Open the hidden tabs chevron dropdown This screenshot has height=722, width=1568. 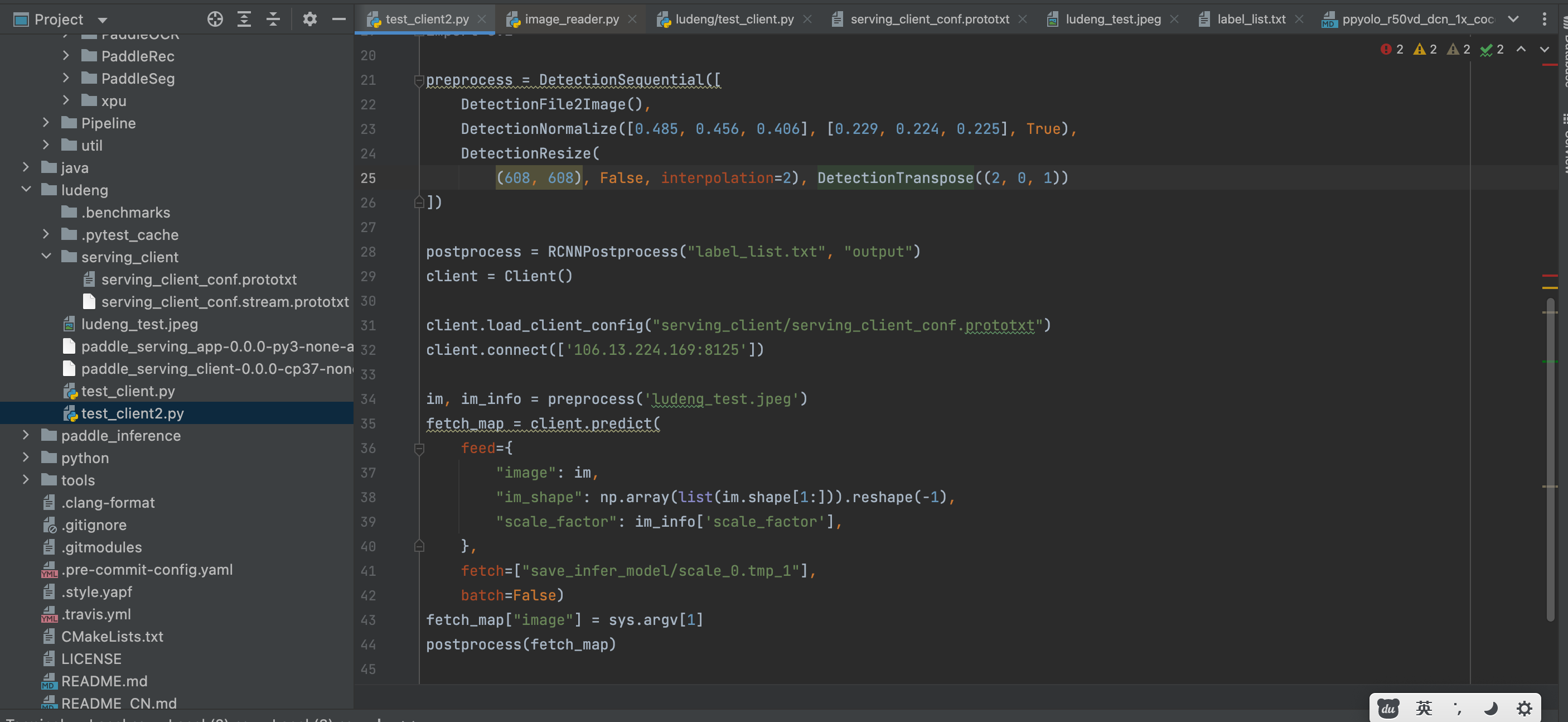pos(1515,19)
